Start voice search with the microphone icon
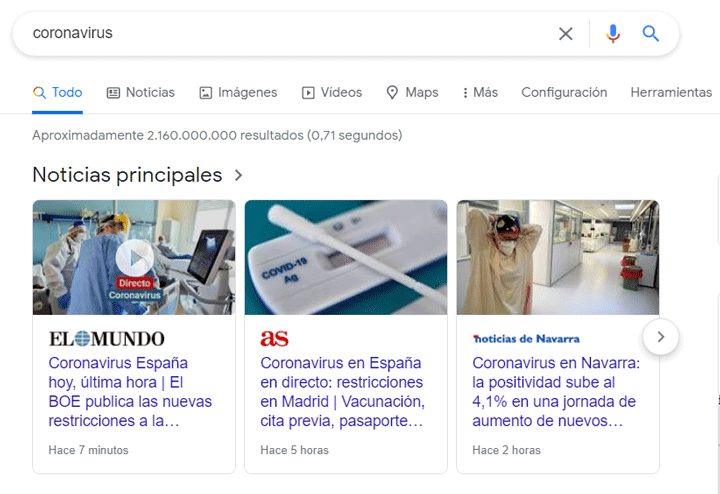The image size is (720, 494). (x=613, y=34)
